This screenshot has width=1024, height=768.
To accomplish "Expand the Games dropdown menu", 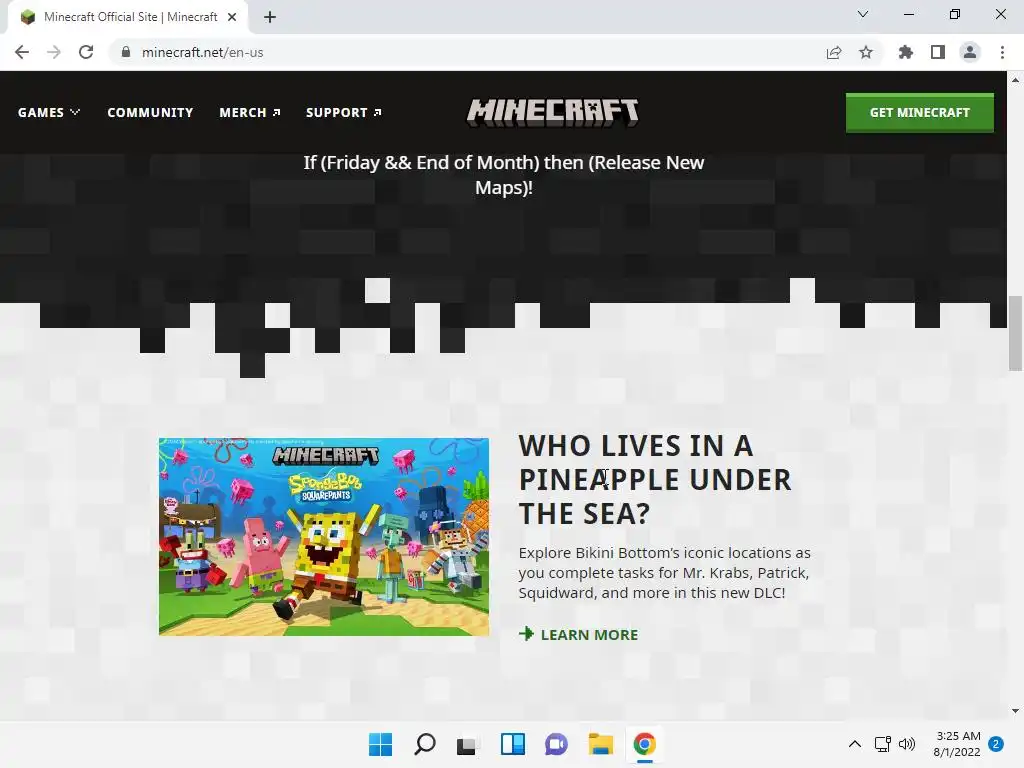I will coord(49,112).
